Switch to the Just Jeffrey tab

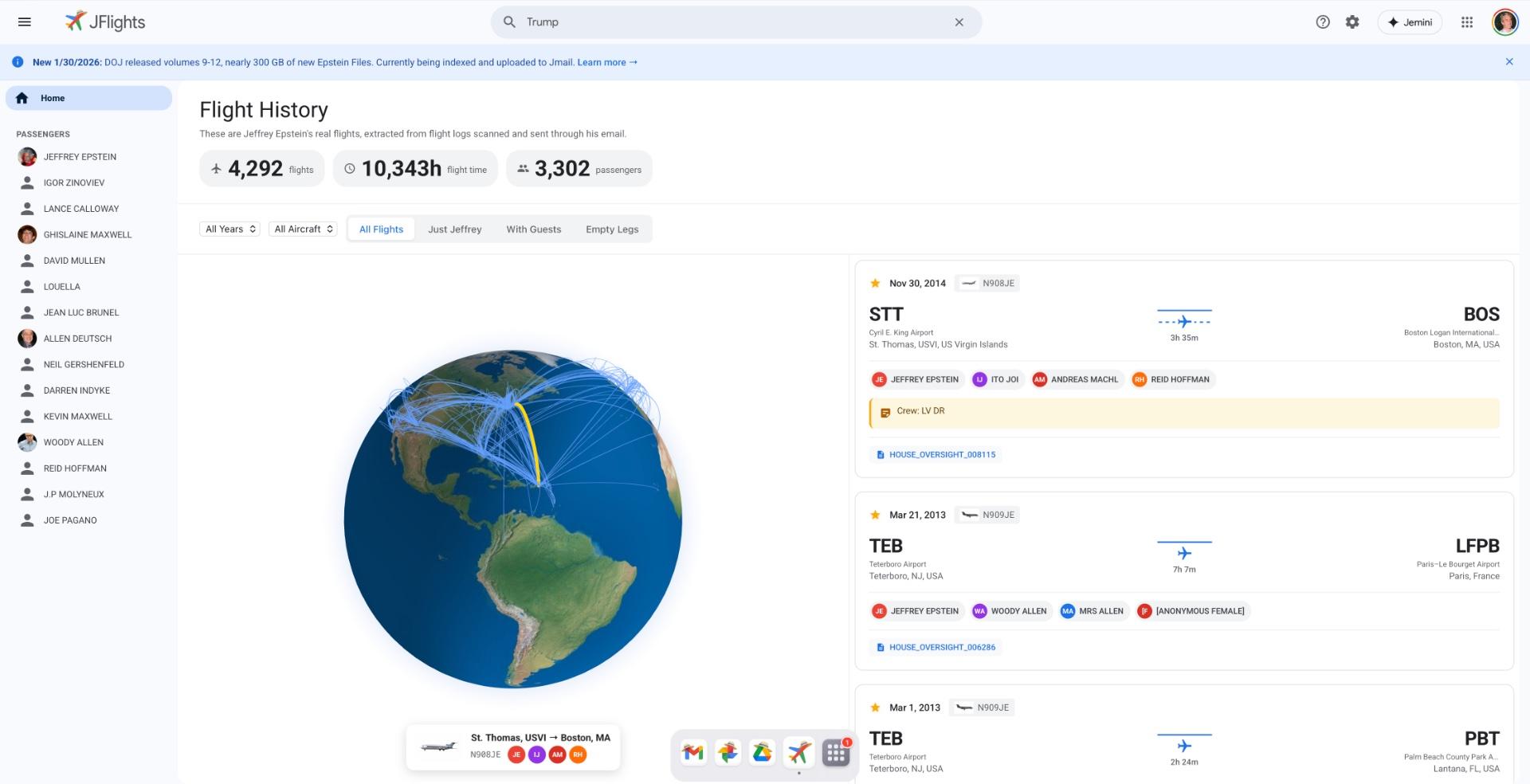pos(454,229)
